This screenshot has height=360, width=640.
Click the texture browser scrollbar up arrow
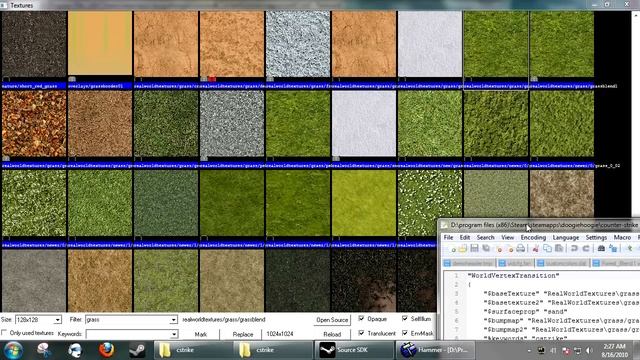636,15
